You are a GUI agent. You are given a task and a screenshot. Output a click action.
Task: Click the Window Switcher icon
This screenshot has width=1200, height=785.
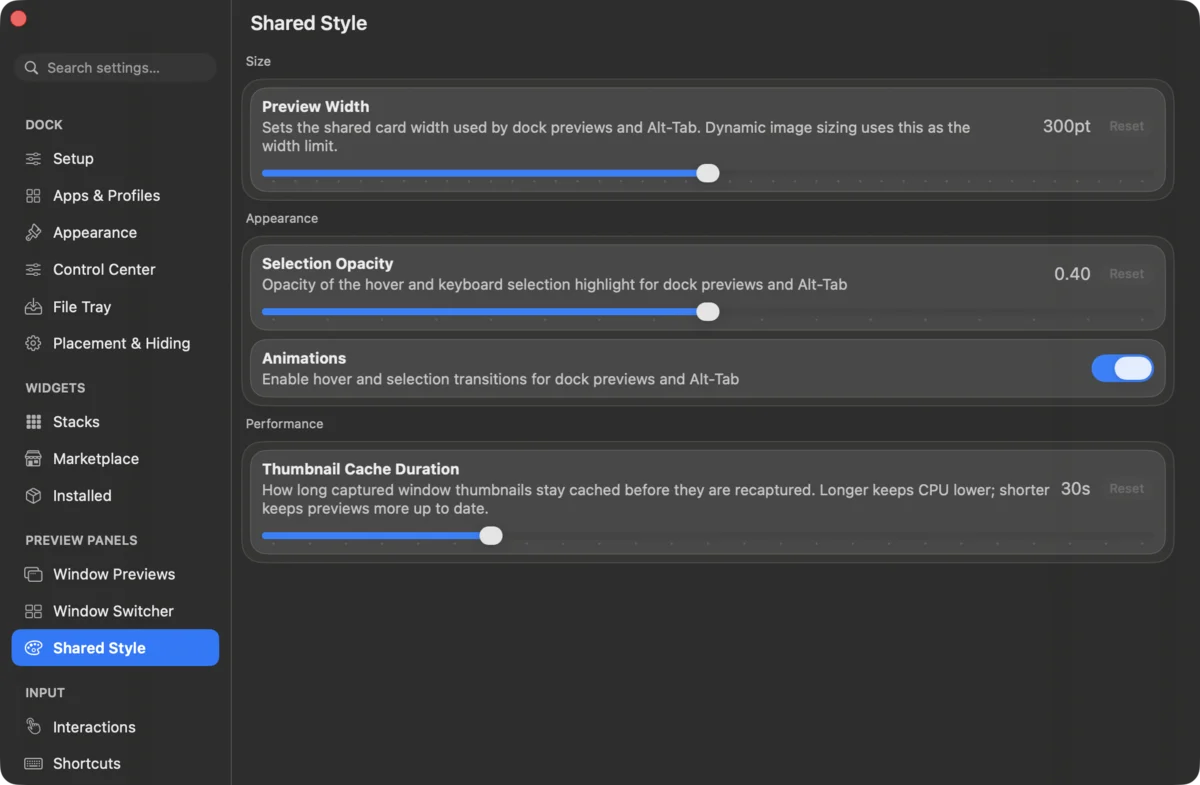[33, 611]
